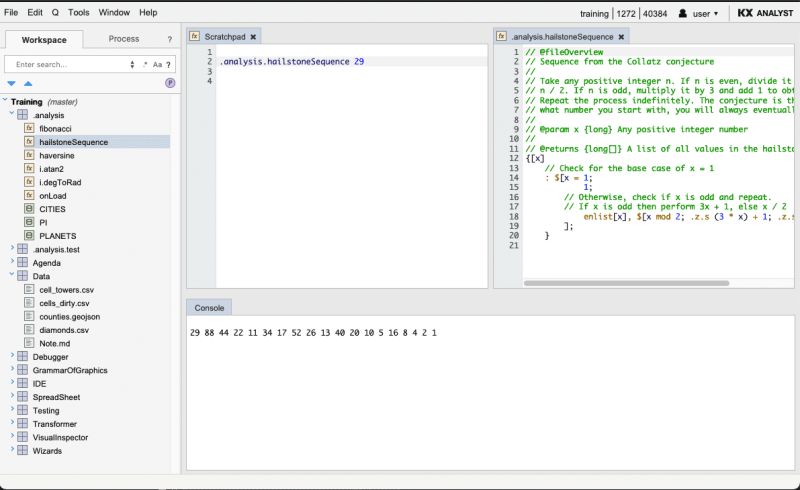Viewport: 800px width, 490px height.
Task: Click the user avatar icon
Action: pos(683,13)
